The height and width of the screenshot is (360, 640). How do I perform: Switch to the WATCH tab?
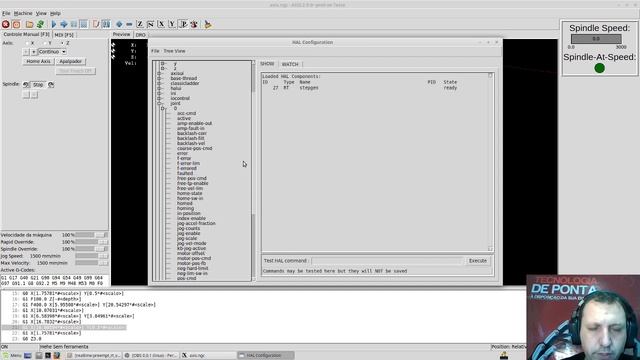coord(290,64)
